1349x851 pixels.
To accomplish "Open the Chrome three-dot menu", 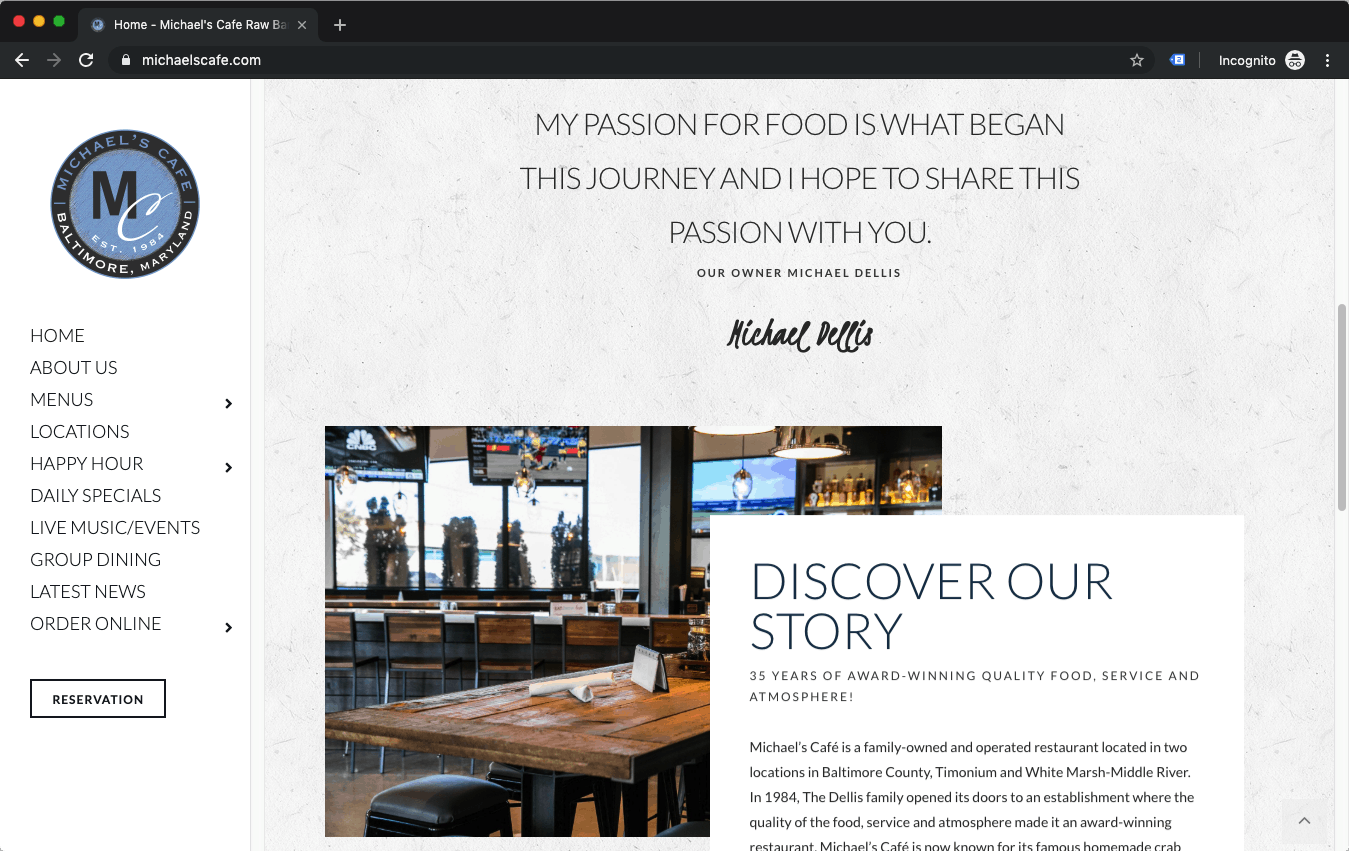I will [x=1328, y=60].
